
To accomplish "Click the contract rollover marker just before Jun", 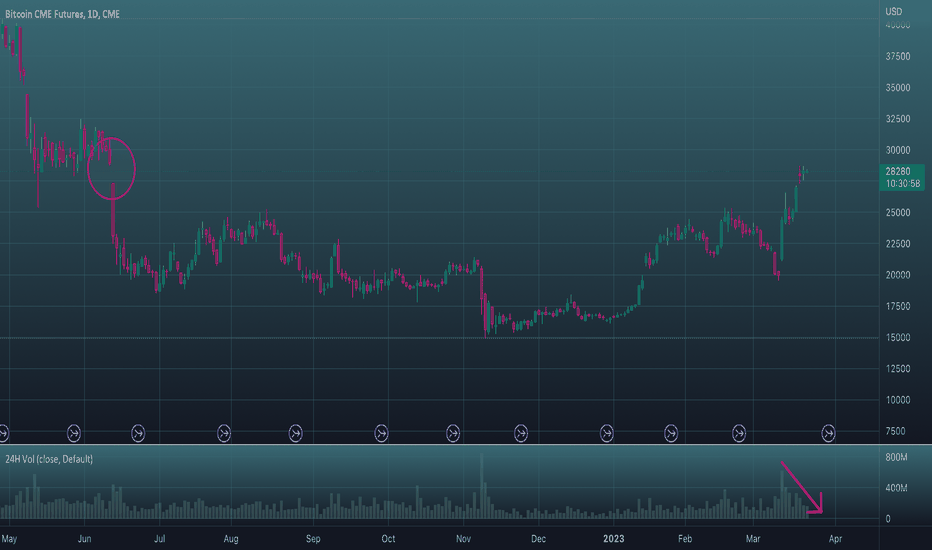I will click(74, 433).
